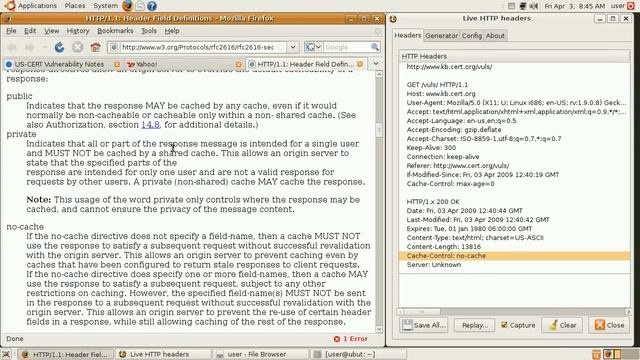The width and height of the screenshot is (640, 360).
Task: Click the Help icon in top panel
Action: 152,6
